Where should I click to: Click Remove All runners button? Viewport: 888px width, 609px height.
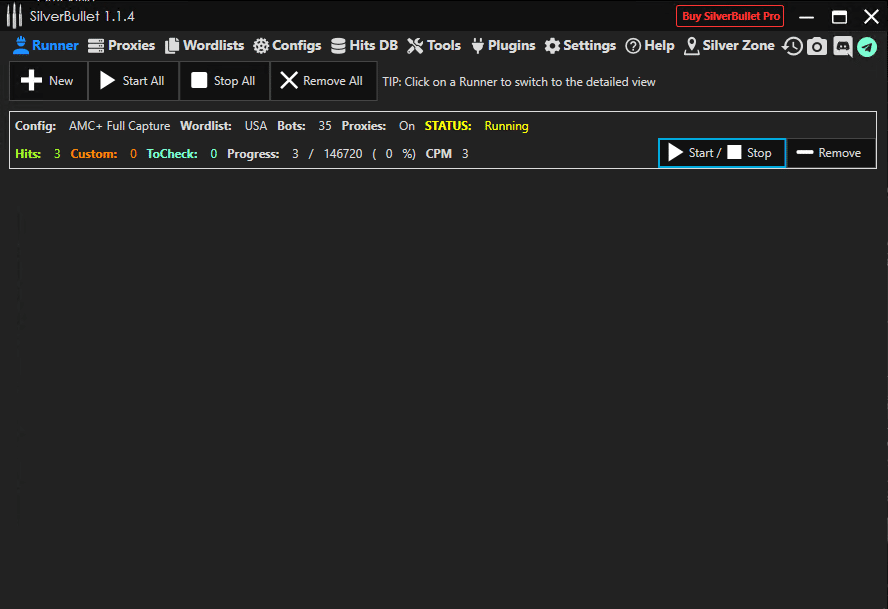(323, 81)
